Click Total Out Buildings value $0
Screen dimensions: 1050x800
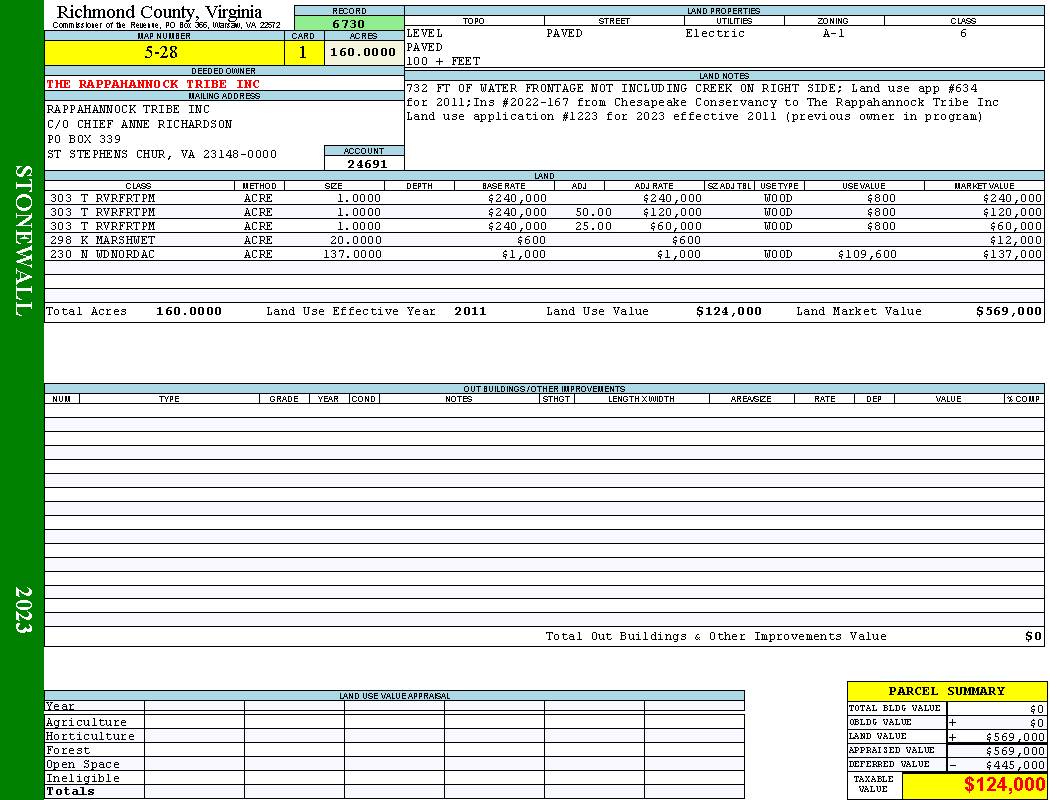pos(1033,637)
